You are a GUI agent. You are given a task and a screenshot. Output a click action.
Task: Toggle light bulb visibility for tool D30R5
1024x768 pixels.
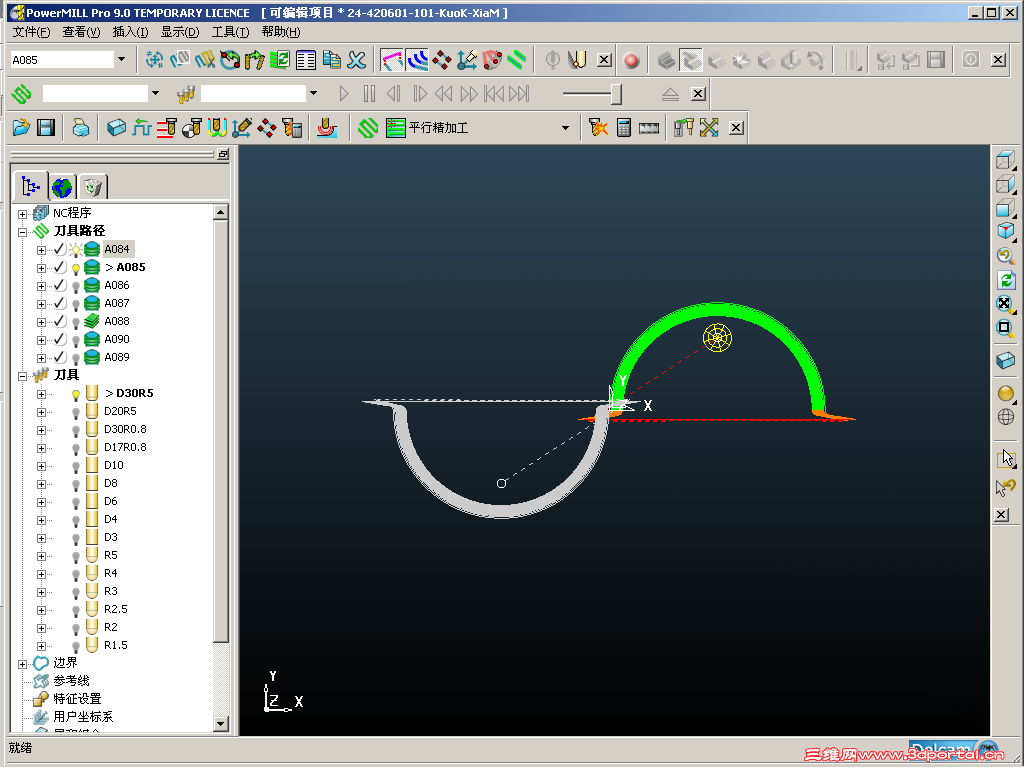[x=76, y=394]
